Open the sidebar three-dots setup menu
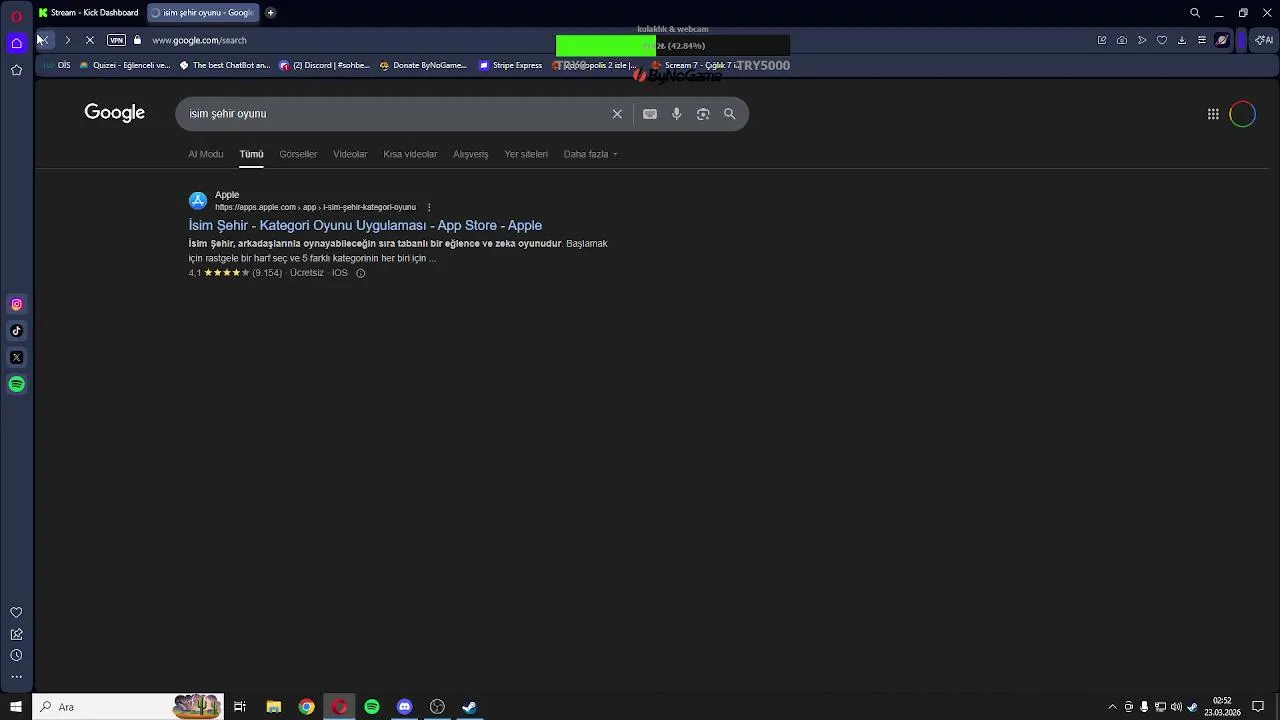The height and width of the screenshot is (720, 1280). 16,677
